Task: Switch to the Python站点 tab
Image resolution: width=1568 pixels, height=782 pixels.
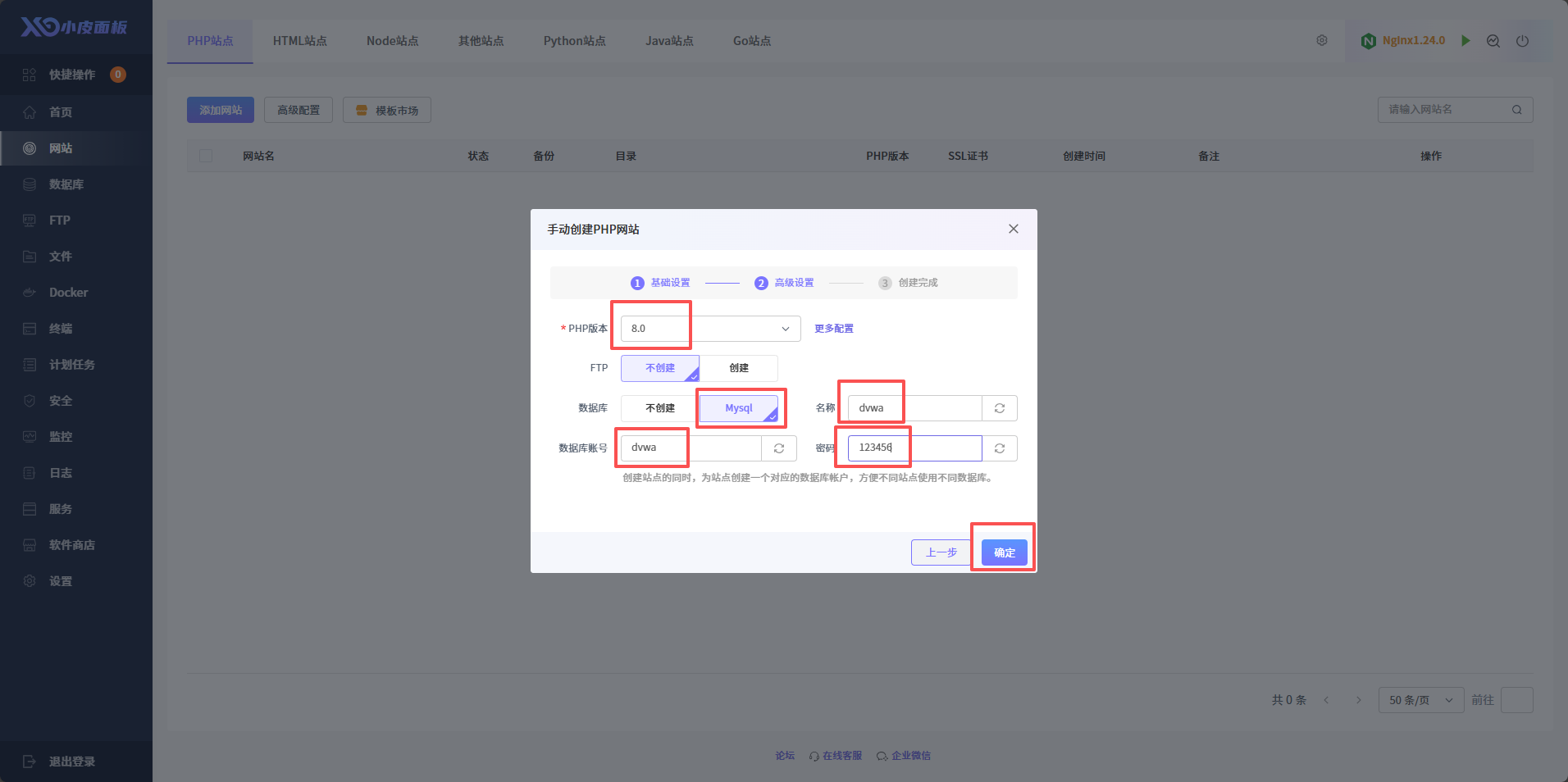Action: click(x=574, y=41)
